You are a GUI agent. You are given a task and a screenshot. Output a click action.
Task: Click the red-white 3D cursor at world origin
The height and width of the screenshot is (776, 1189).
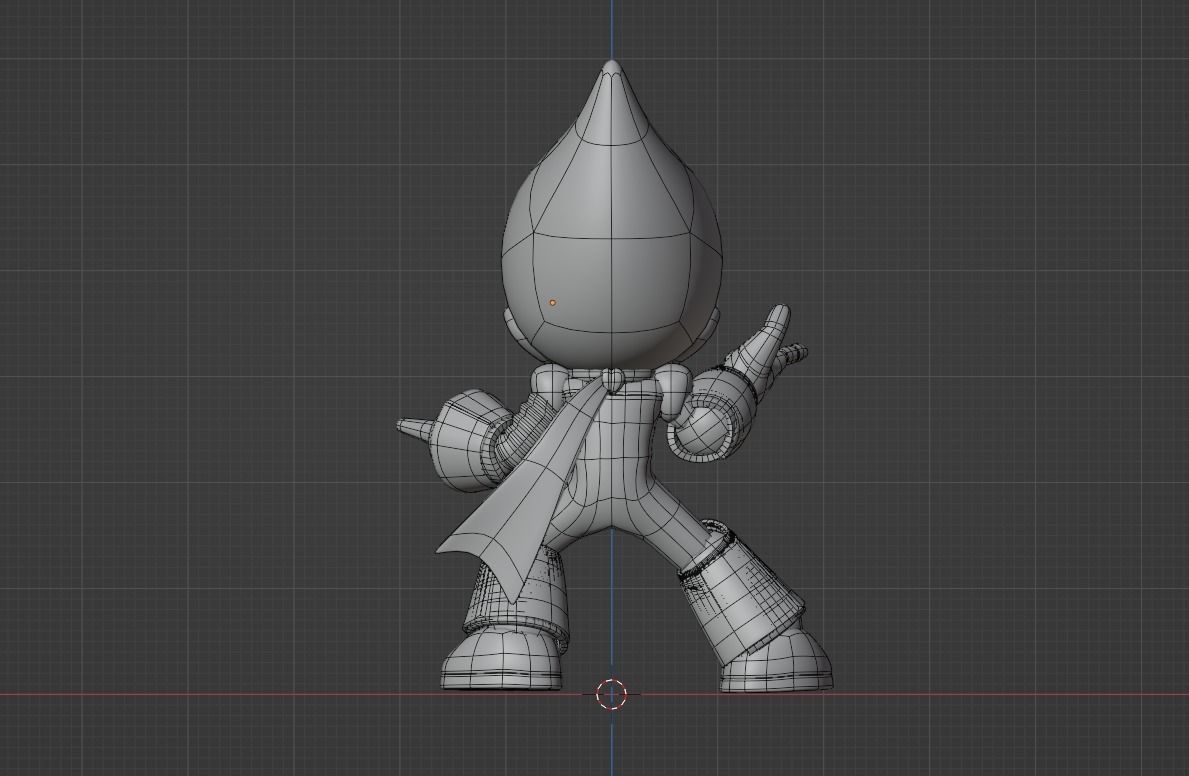coord(611,693)
